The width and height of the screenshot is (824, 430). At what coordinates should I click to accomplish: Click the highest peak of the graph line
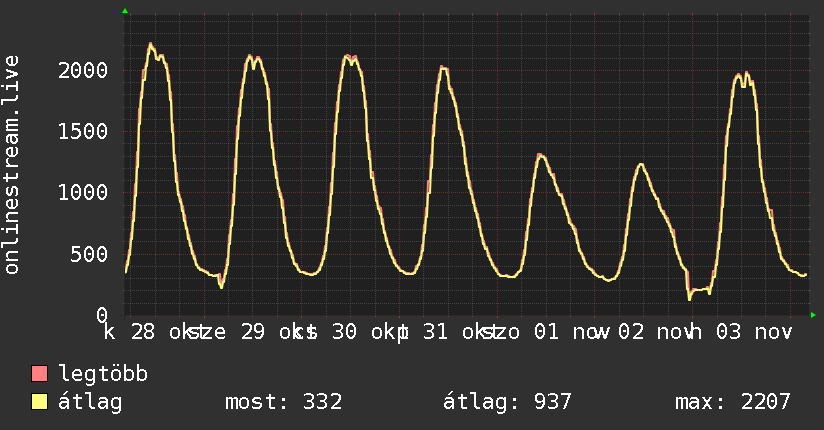(150, 44)
